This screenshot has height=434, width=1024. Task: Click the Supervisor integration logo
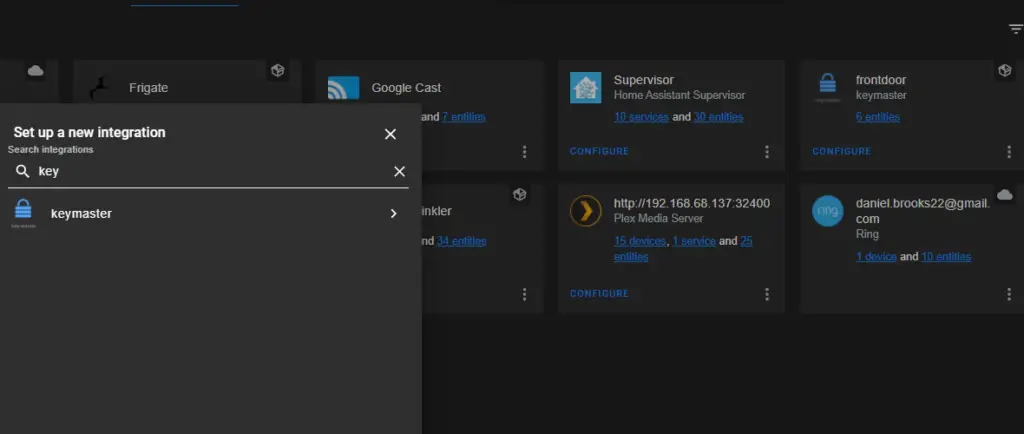(586, 87)
